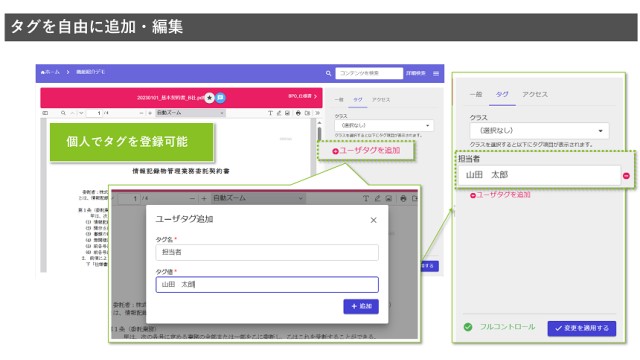Open the 自動ズーム dropdown in the enlarged dialog view
The width and height of the screenshot is (640, 360).
pos(258,198)
